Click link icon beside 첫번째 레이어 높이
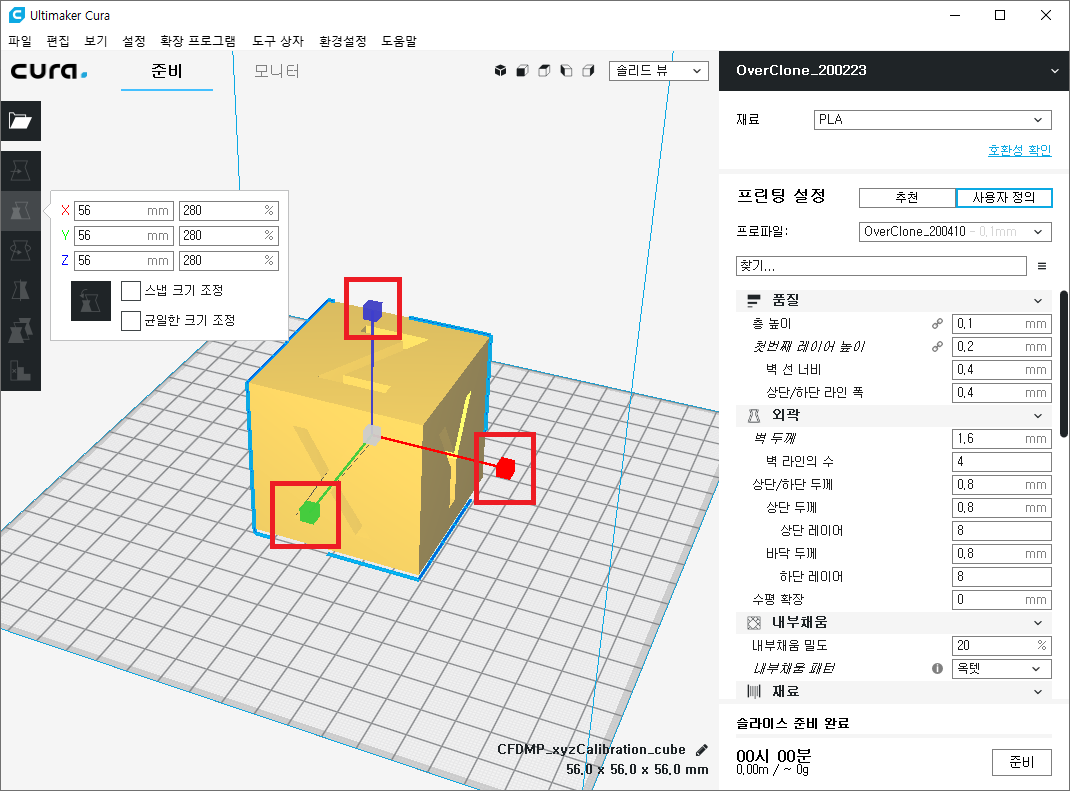This screenshot has height=791, width=1070. tap(938, 347)
